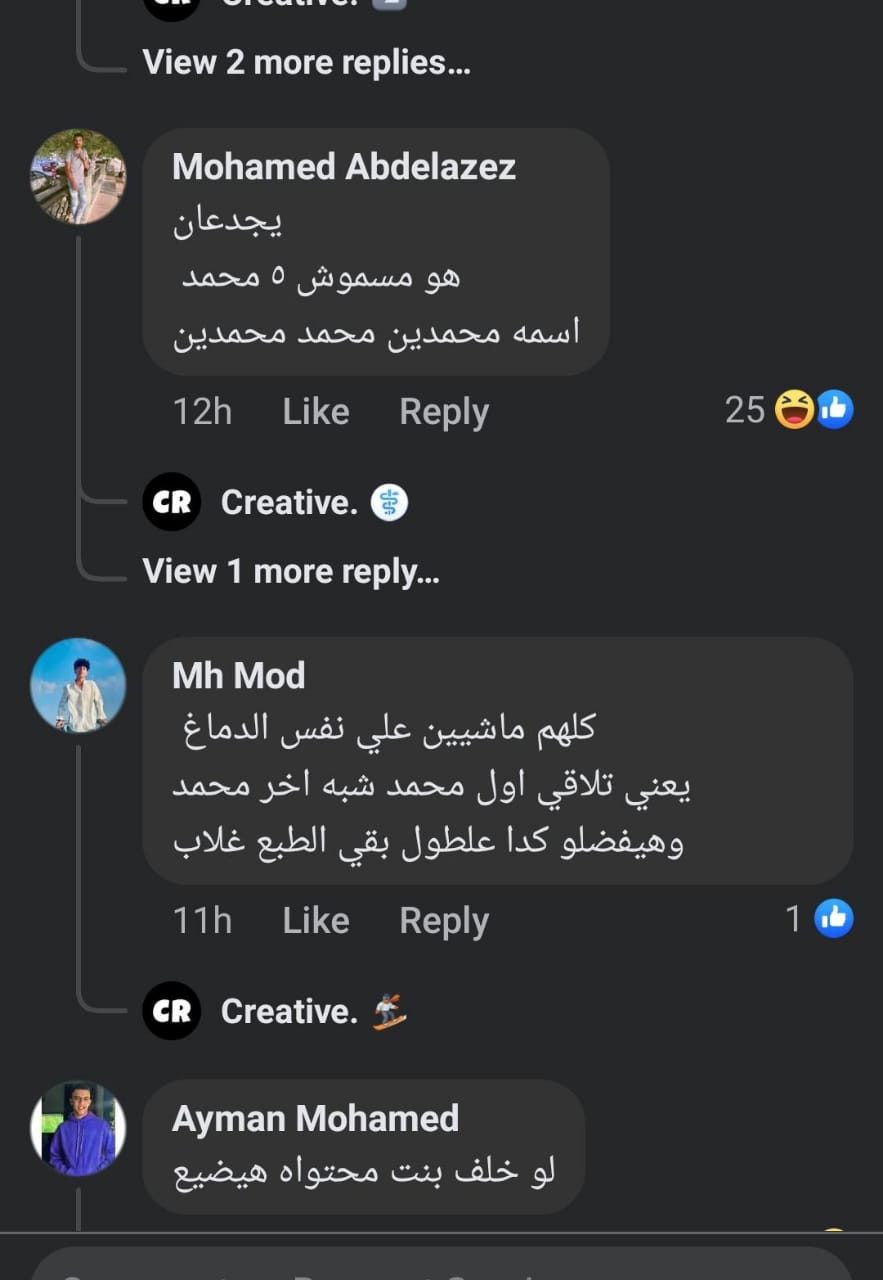Click the snowboarder emoji in Creative's reply
883x1280 pixels.
[390, 1012]
